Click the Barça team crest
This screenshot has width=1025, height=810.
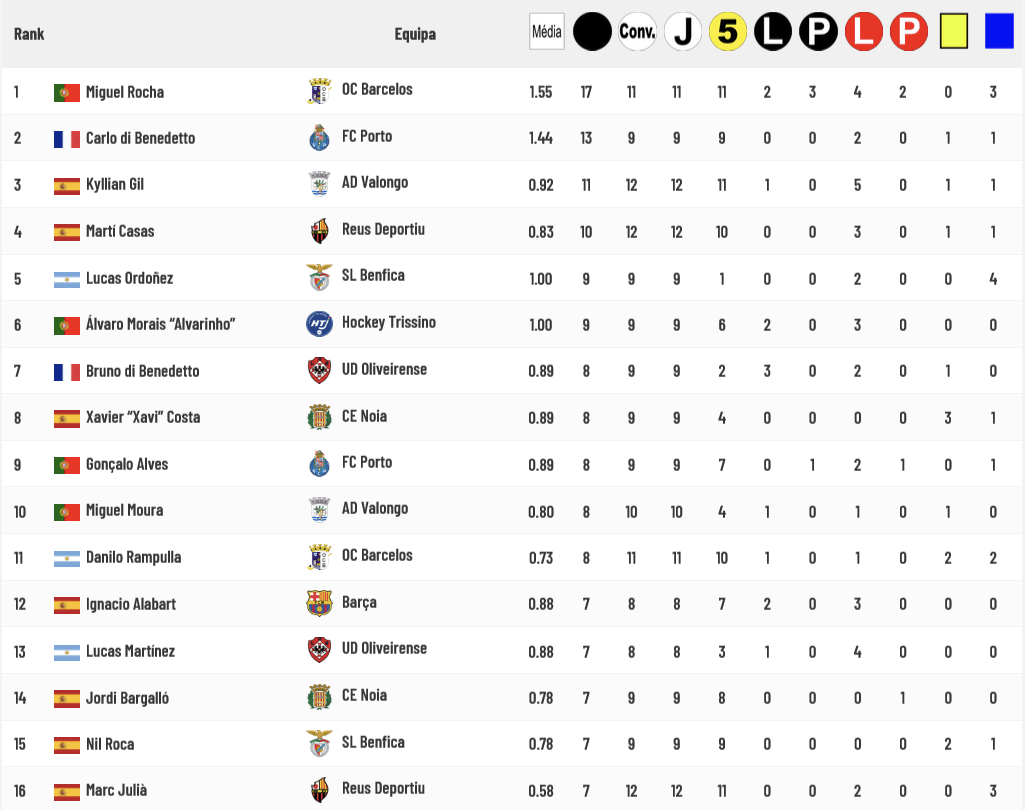[319, 603]
